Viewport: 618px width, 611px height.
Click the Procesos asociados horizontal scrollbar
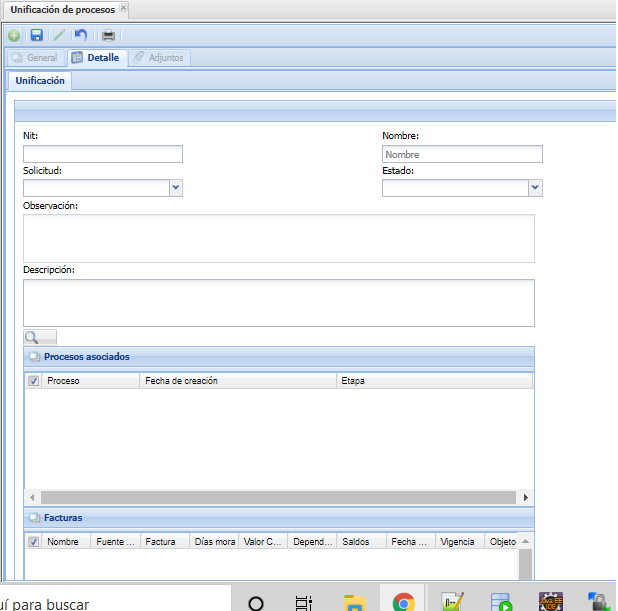click(x=278, y=497)
